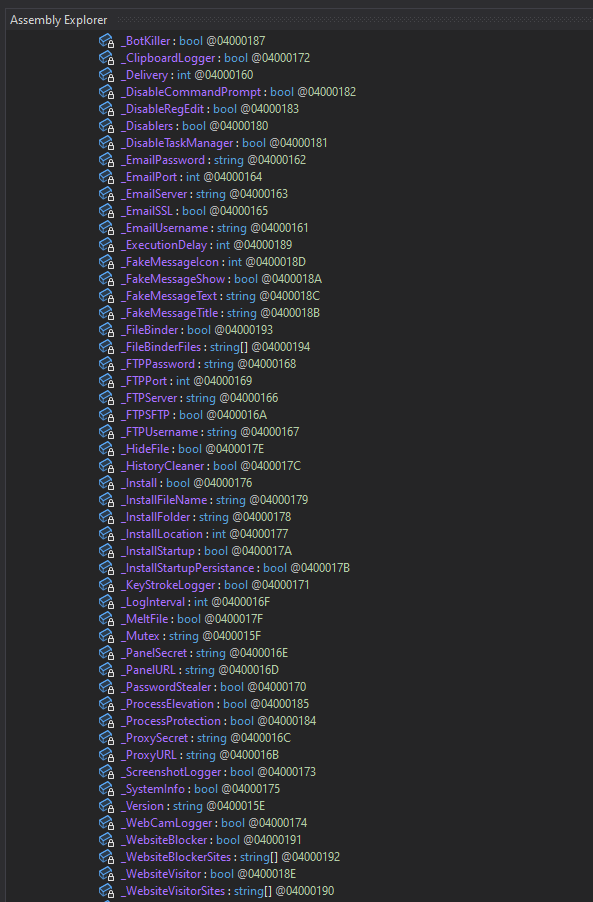Select the _WebsiteVisitorSites field name

click(x=173, y=891)
